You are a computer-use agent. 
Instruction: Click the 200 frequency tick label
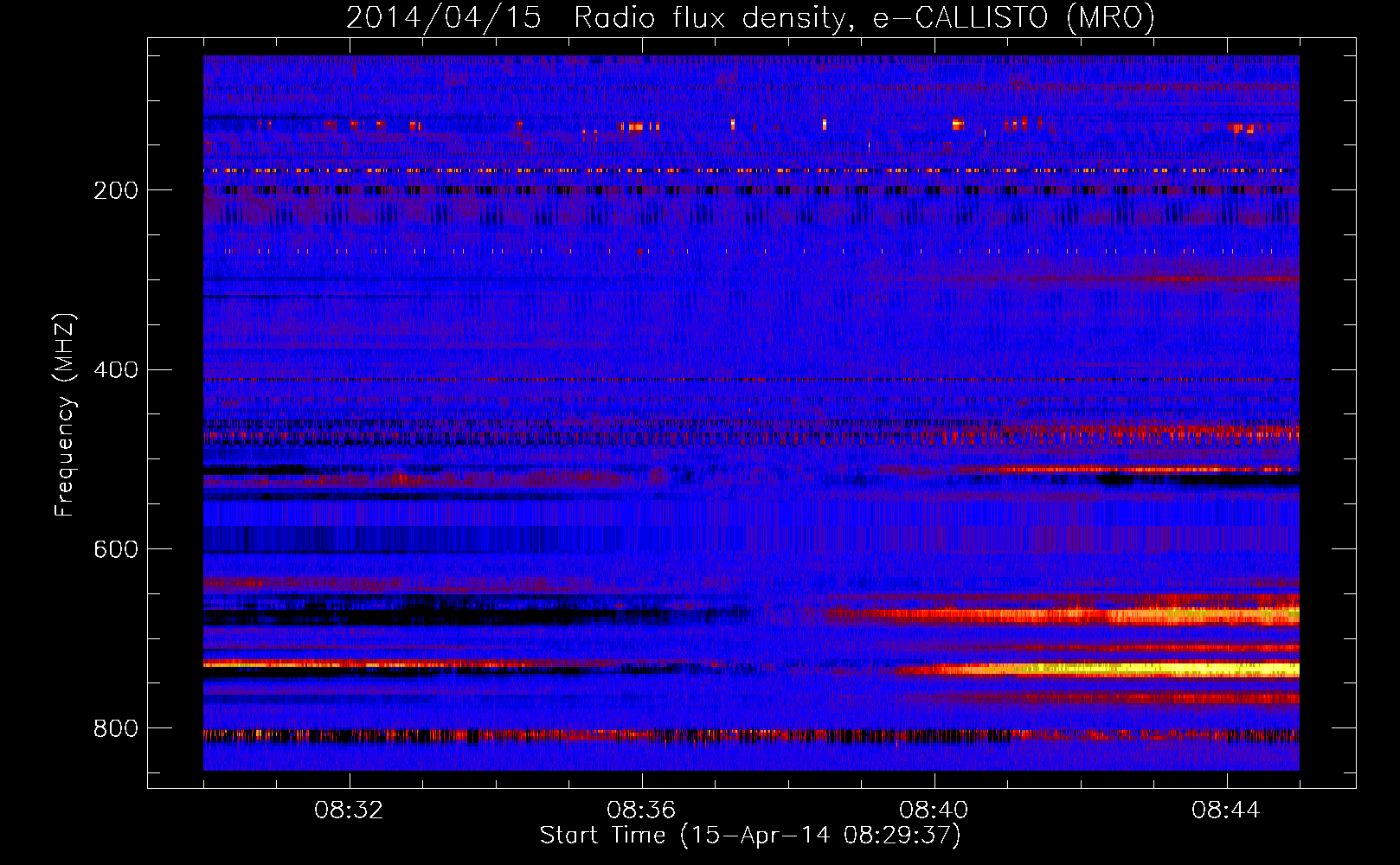pyautogui.click(x=116, y=190)
